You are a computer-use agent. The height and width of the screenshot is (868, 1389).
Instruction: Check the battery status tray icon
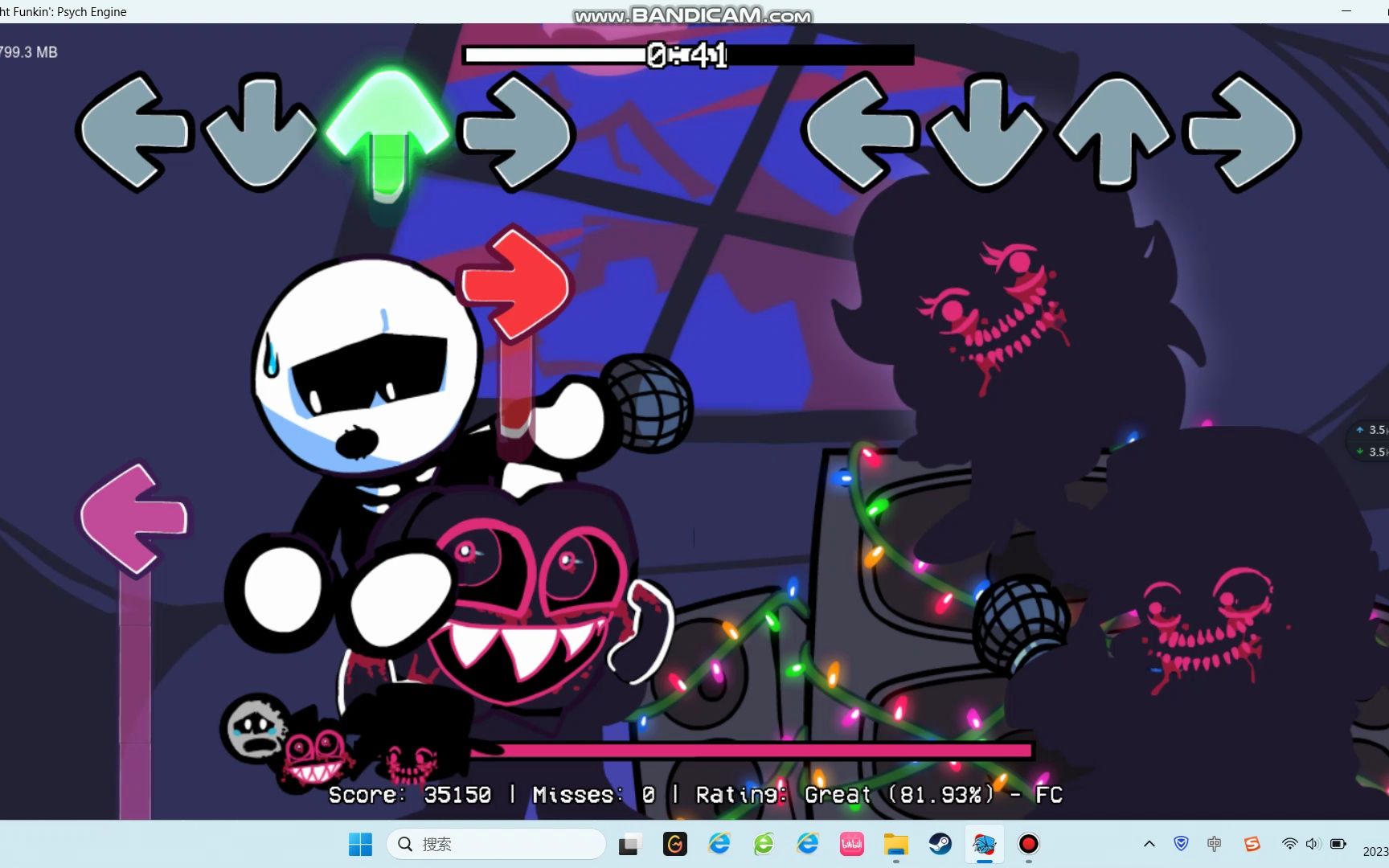coord(1338,844)
